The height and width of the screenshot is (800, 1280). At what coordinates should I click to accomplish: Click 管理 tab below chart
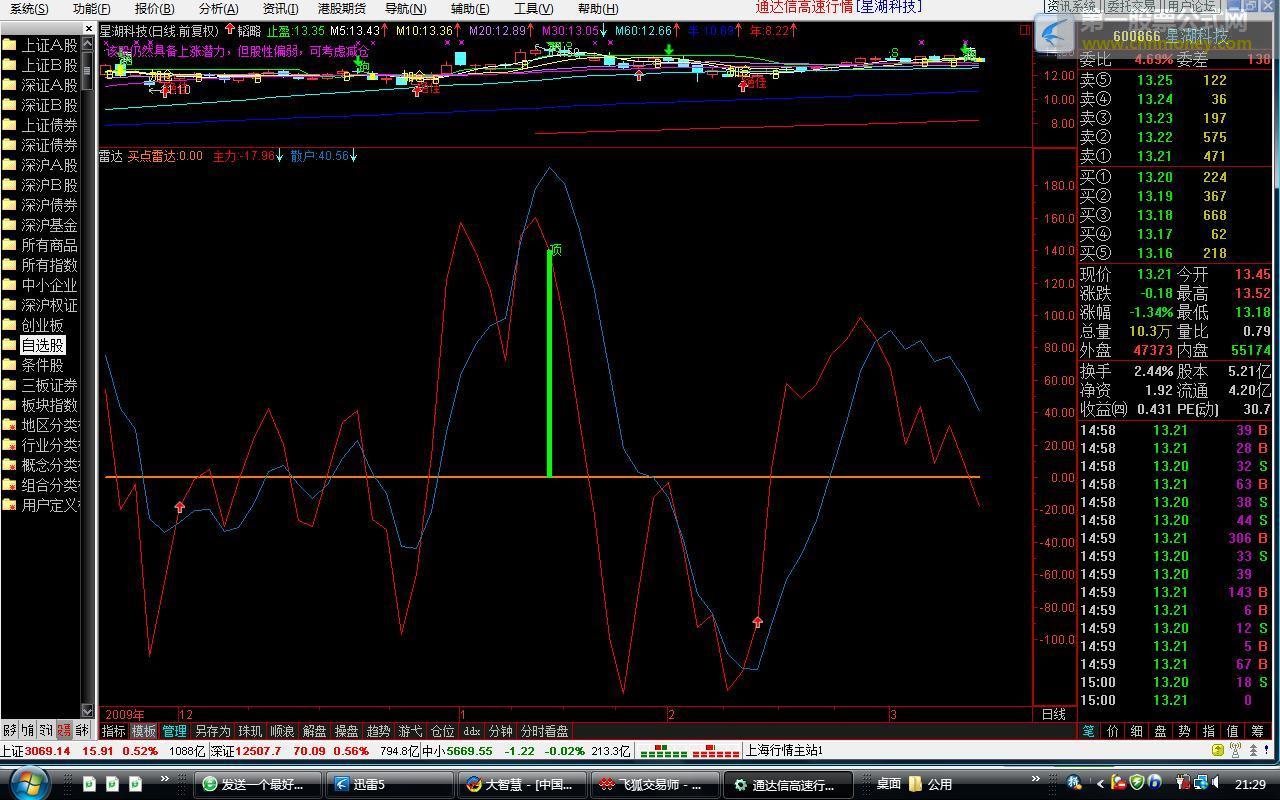175,731
